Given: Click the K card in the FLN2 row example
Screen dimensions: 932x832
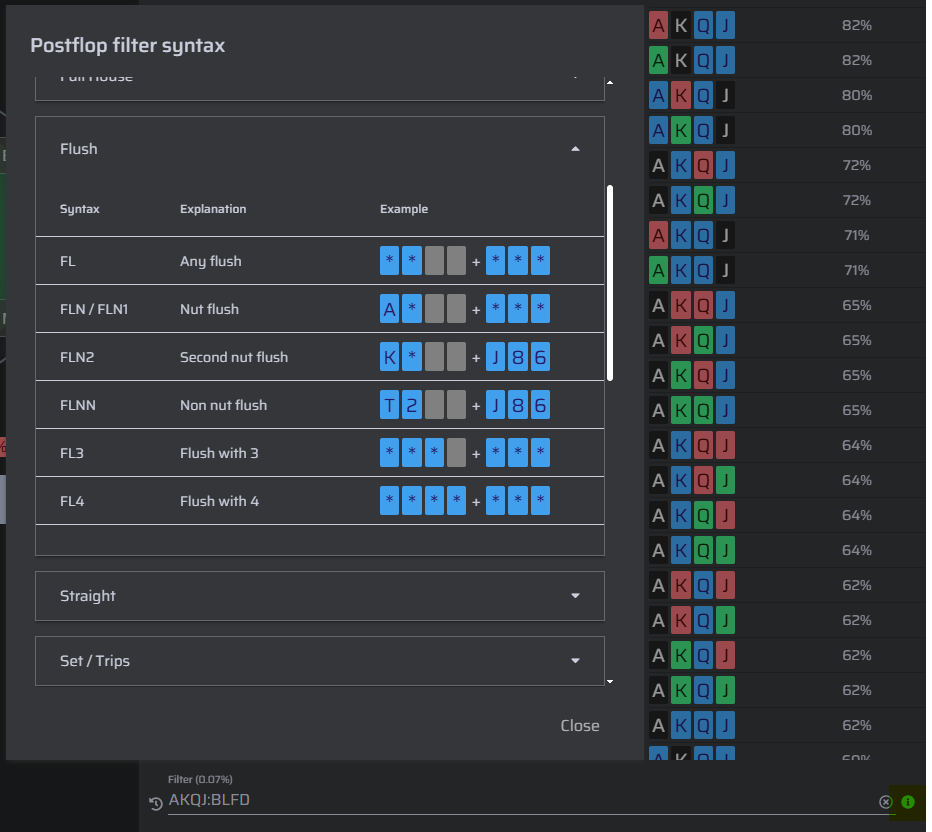Looking at the screenshot, I should [x=389, y=357].
